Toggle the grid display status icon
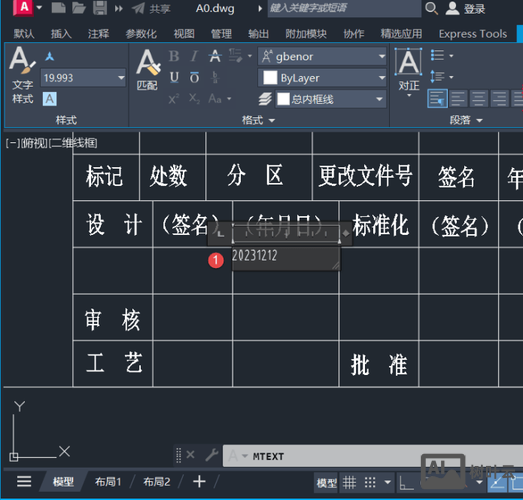The image size is (523, 500). (349, 482)
